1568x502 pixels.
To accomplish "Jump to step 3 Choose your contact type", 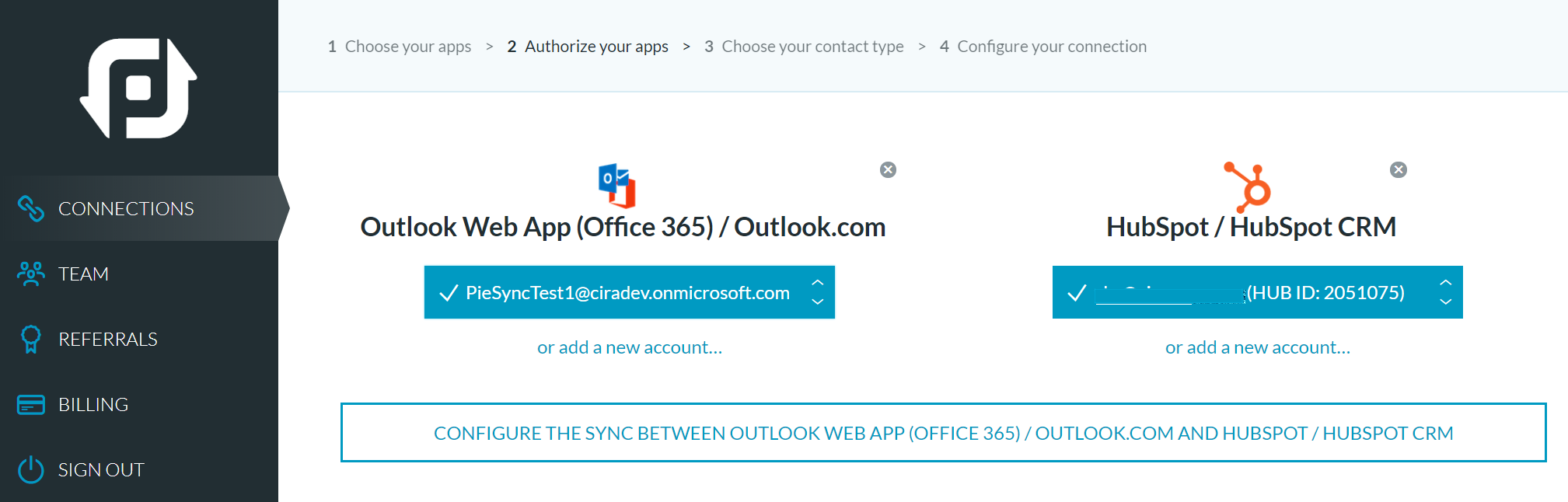I will click(x=804, y=47).
